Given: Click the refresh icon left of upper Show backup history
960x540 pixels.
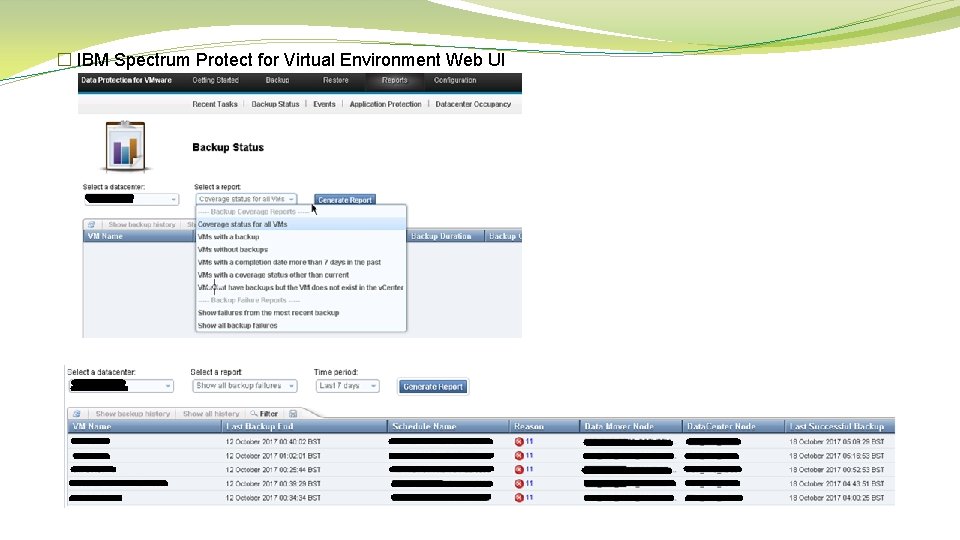Looking at the screenshot, I should pos(91,225).
